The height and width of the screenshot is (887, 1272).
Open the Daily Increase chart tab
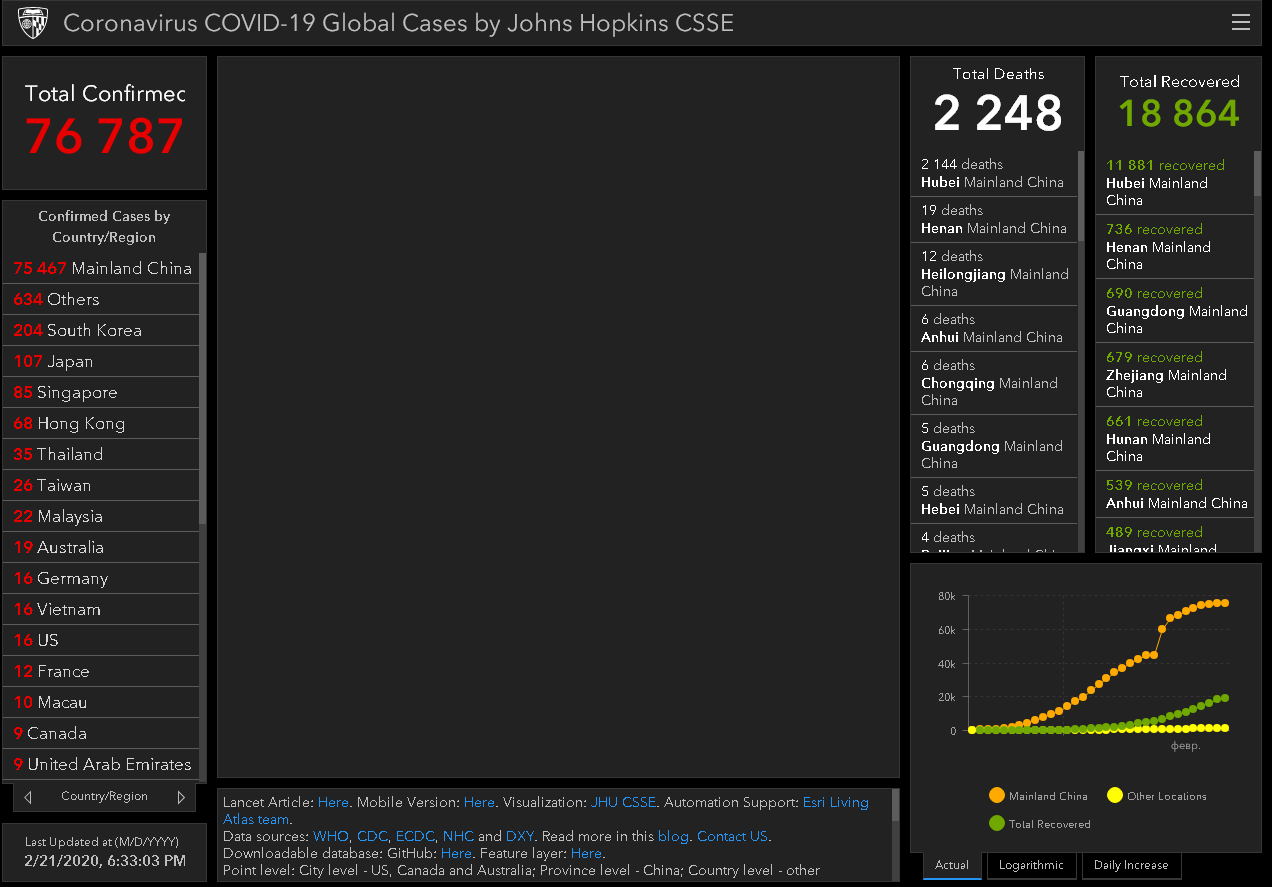(1131, 865)
